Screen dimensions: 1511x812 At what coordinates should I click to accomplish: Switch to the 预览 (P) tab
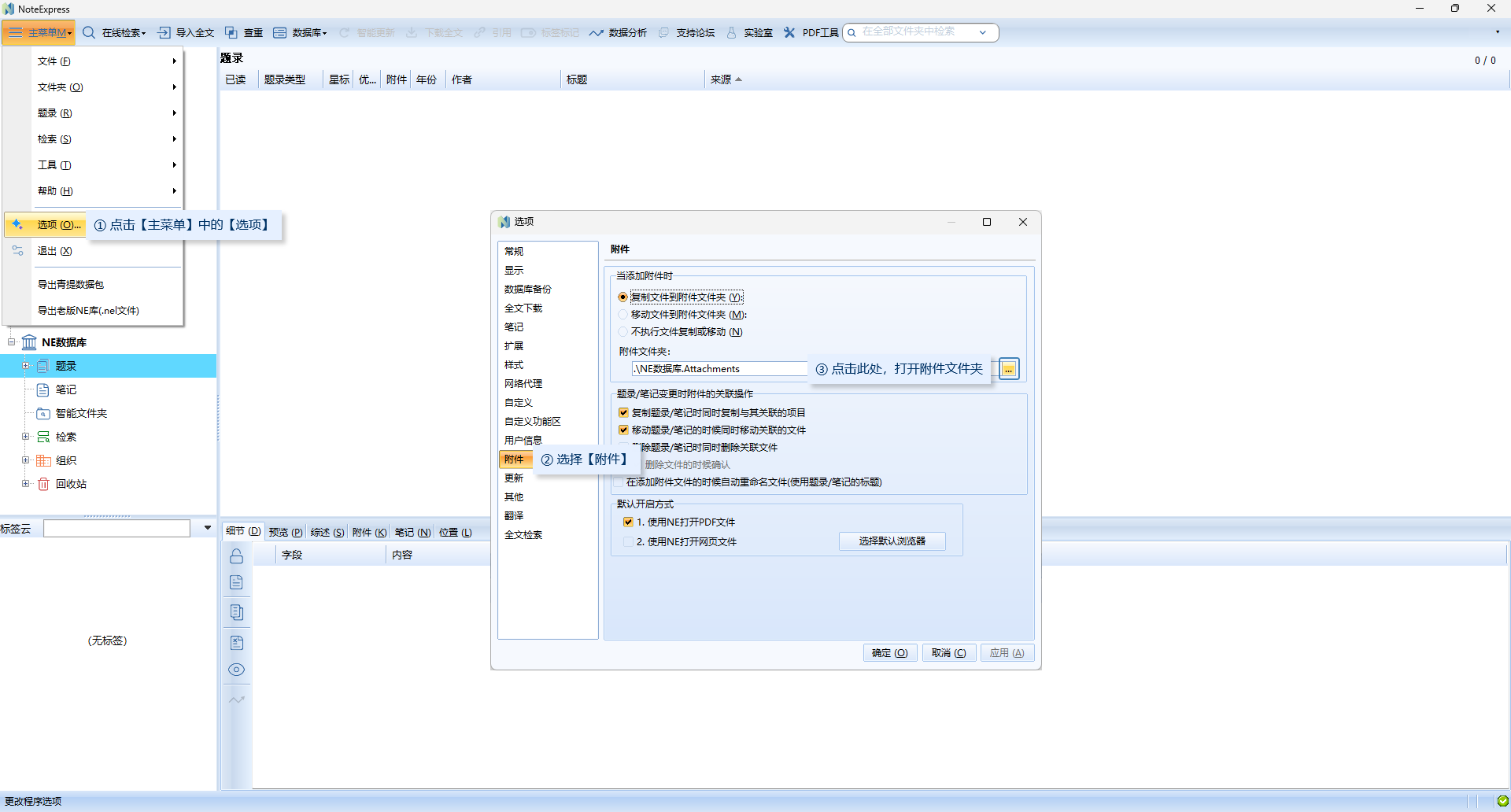(x=286, y=533)
